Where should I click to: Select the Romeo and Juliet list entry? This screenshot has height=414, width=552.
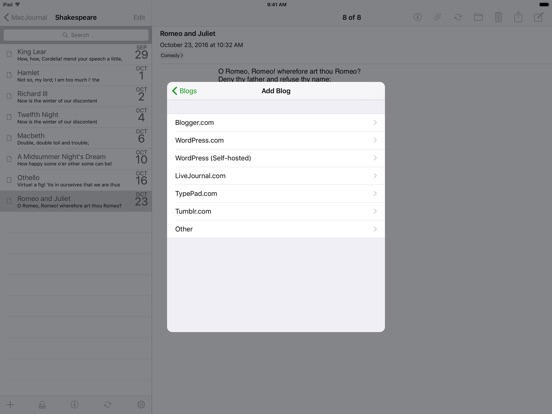[x=76, y=201]
